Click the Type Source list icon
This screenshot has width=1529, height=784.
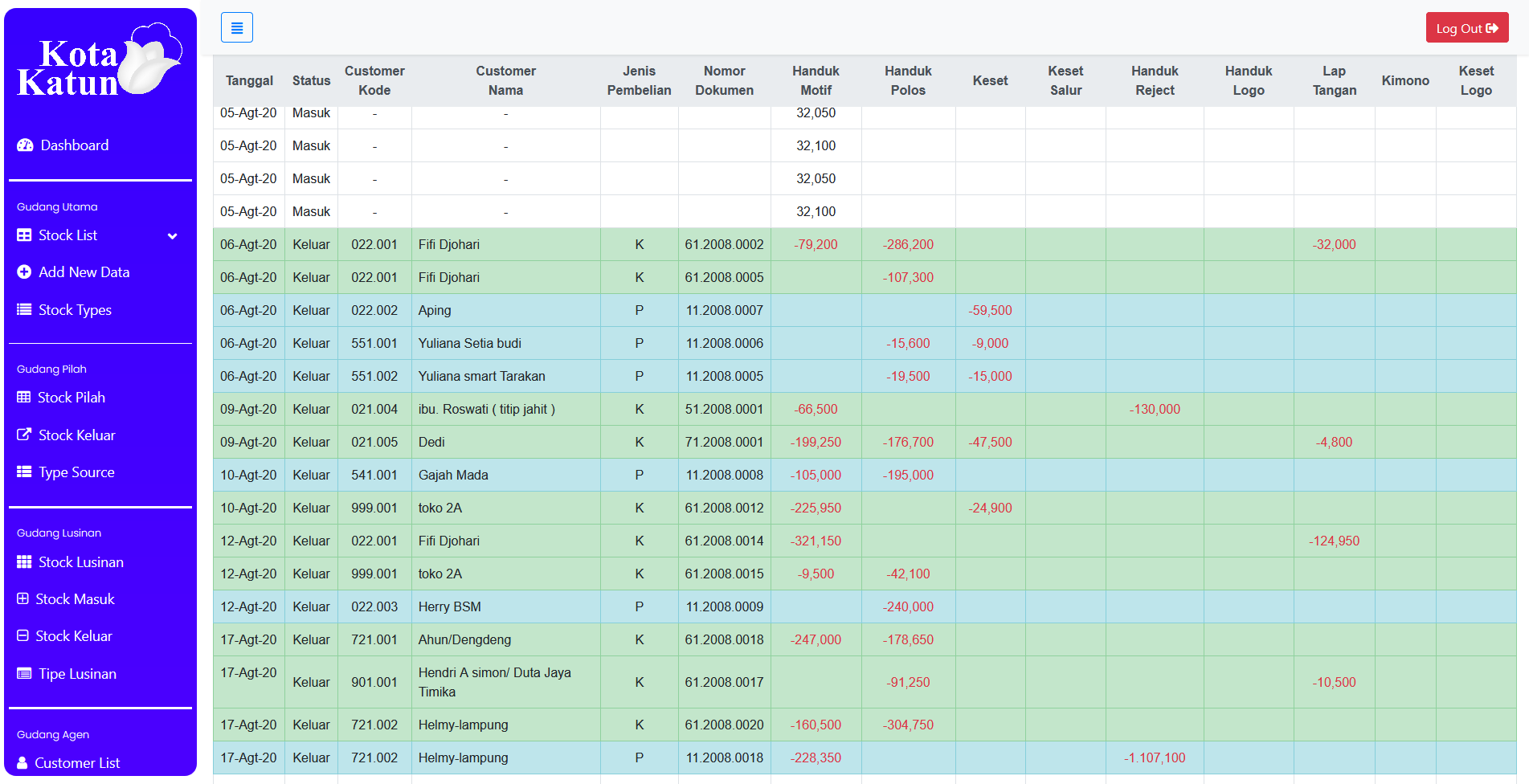pos(24,472)
